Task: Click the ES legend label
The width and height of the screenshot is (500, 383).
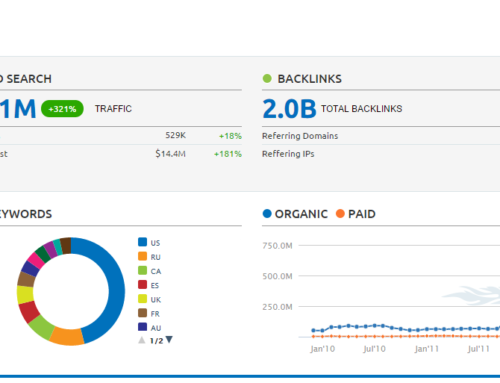Action: (155, 286)
